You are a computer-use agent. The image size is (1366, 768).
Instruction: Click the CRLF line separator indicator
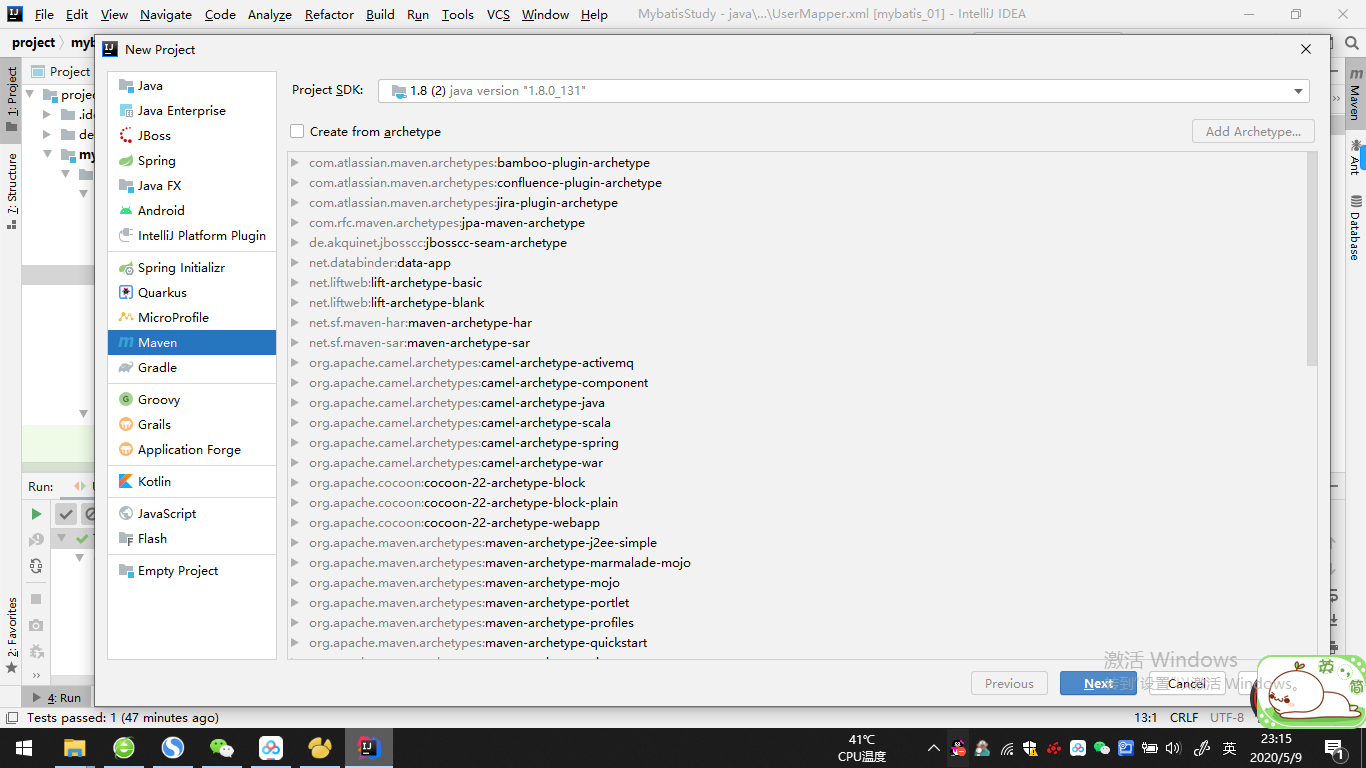tap(1184, 718)
